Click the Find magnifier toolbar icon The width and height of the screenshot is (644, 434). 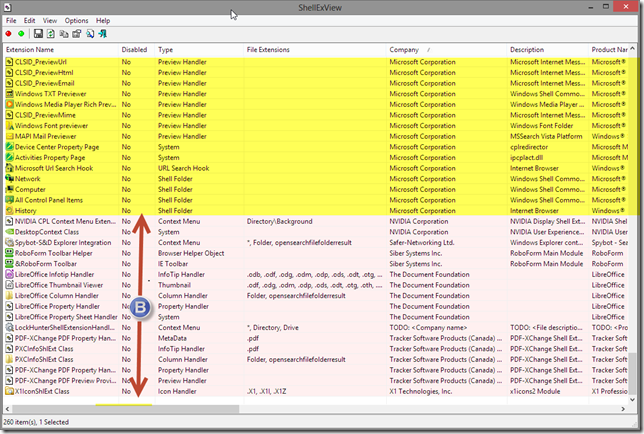[90, 34]
